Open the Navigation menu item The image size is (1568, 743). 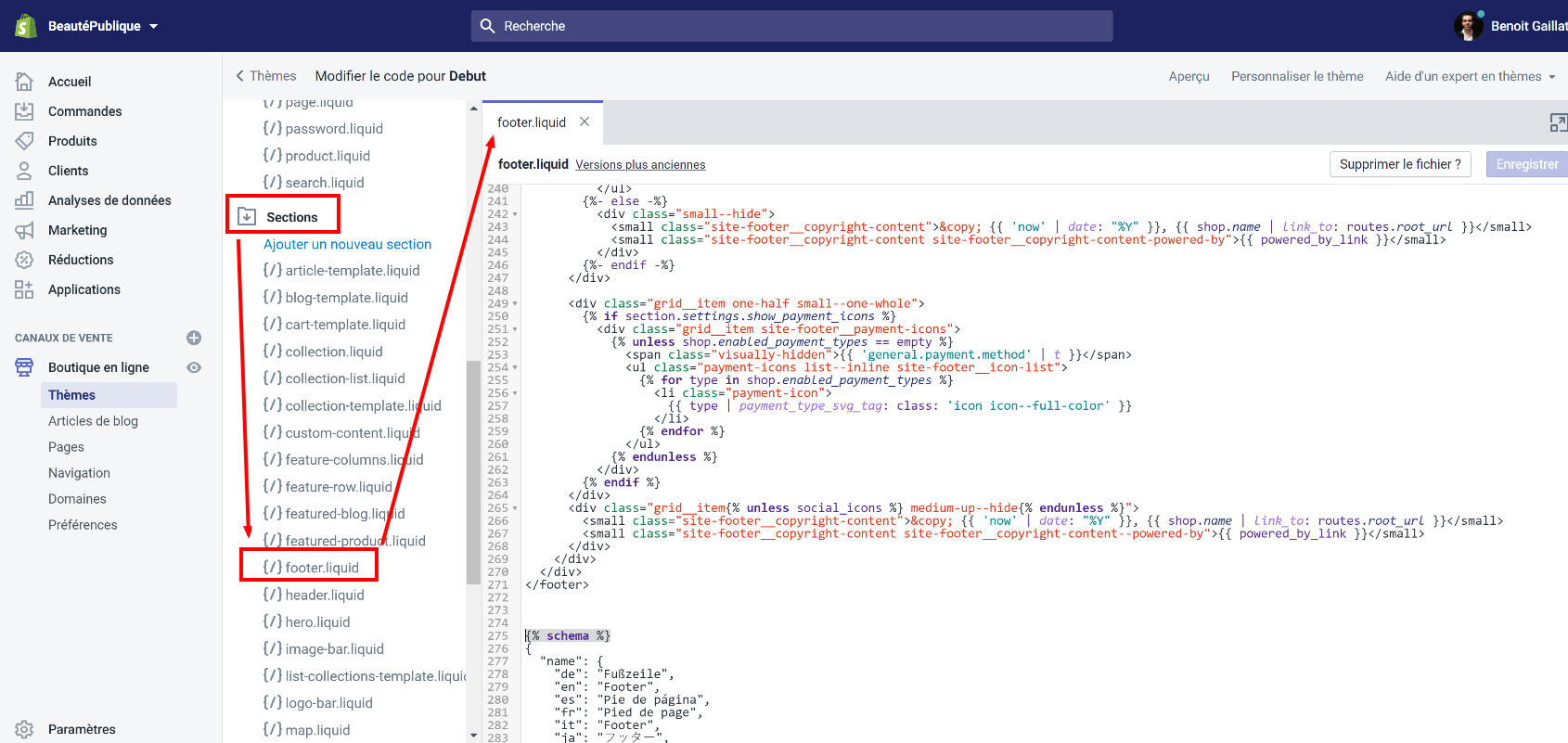[79, 473]
